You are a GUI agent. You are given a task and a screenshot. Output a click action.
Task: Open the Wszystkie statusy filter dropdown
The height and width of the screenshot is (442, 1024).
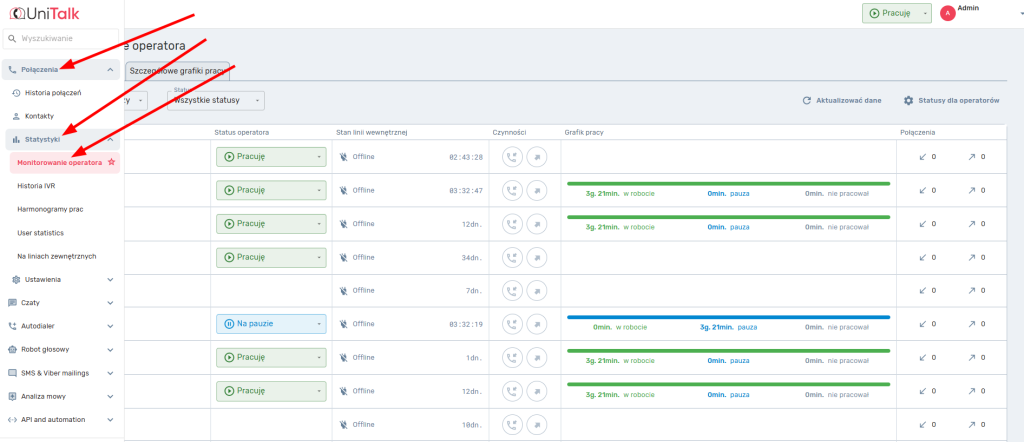pyautogui.click(x=216, y=101)
